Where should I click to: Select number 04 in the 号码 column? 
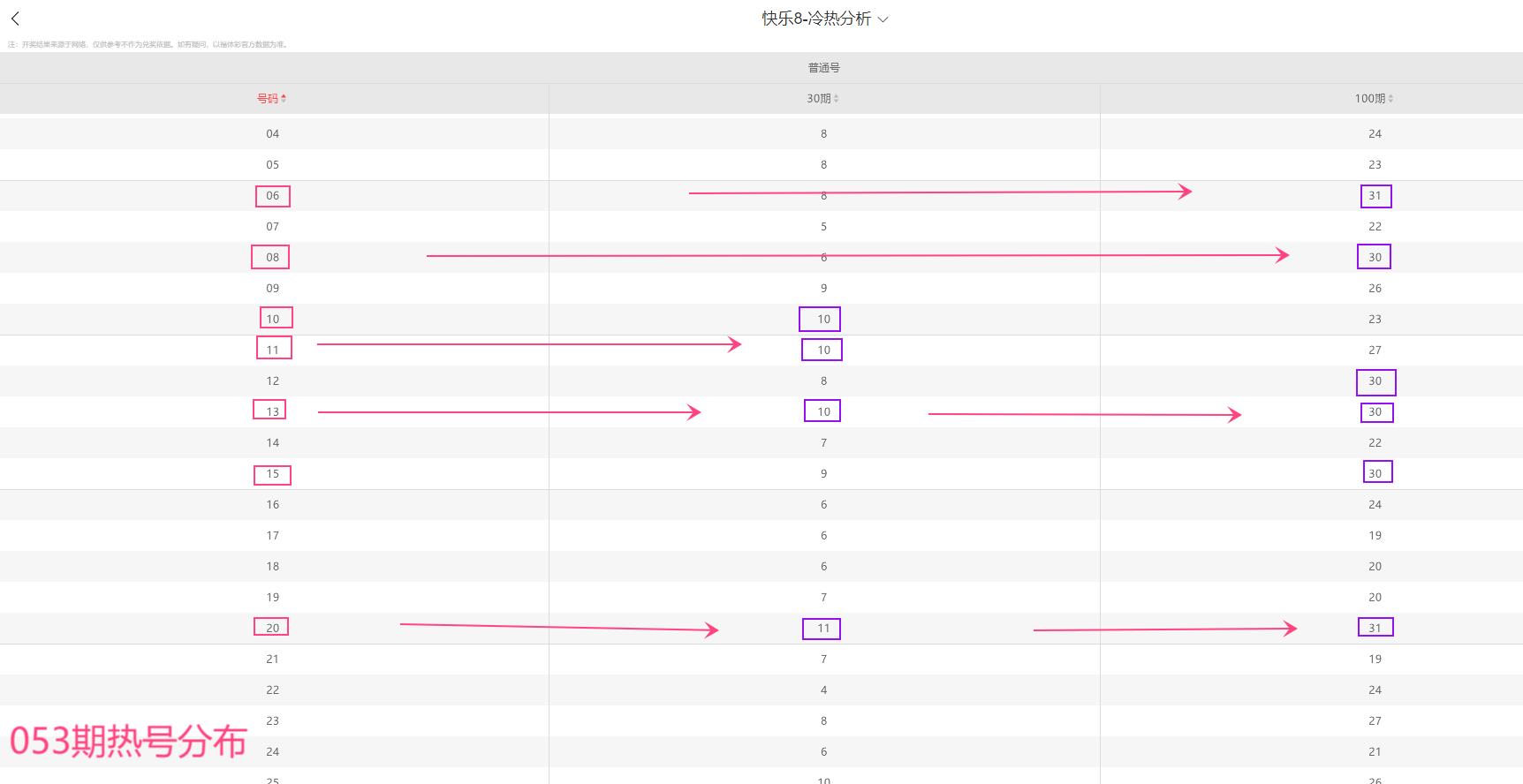[x=272, y=134]
